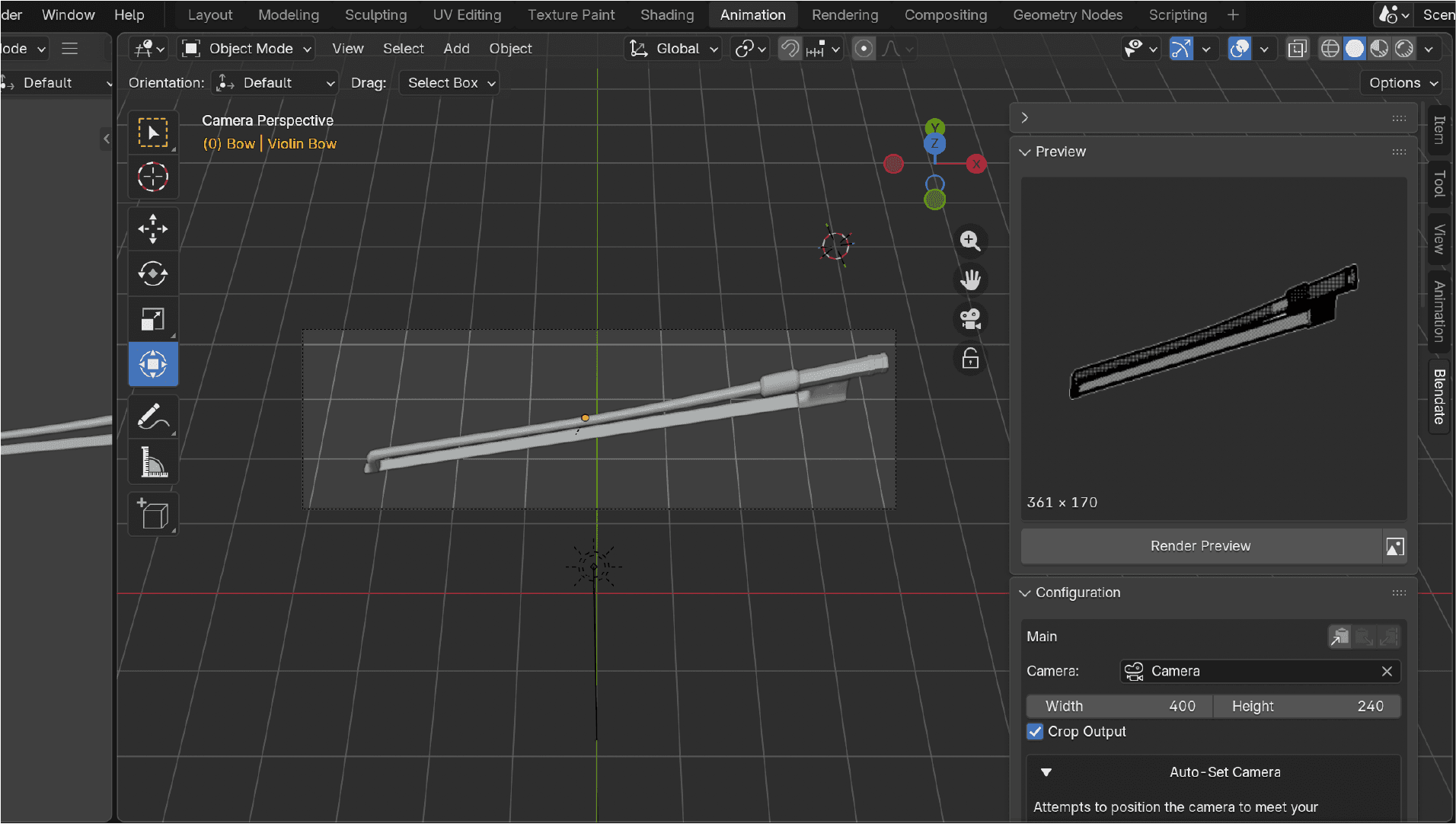Click the zoom view magnifier icon

pyautogui.click(x=970, y=241)
